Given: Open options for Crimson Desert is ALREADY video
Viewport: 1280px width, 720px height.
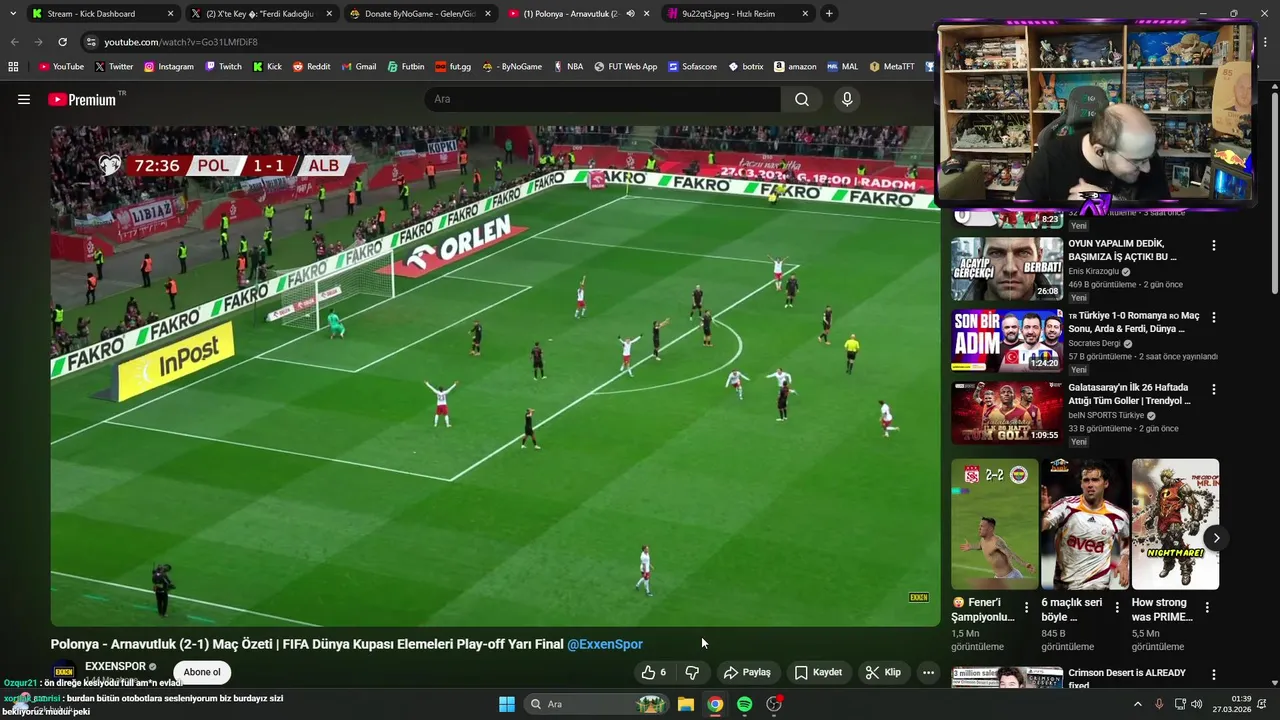Looking at the screenshot, I should click(1214, 677).
